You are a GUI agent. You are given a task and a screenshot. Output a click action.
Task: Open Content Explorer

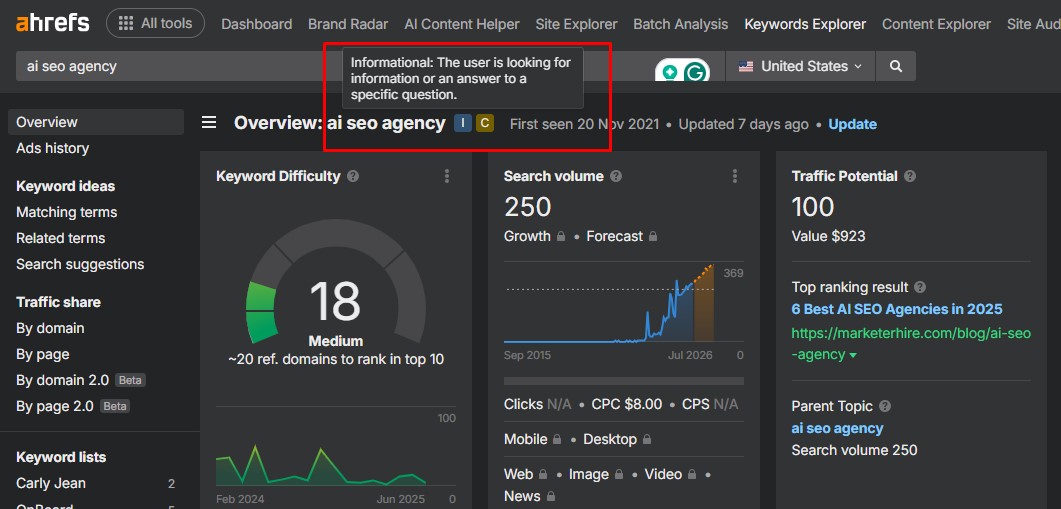coord(936,24)
